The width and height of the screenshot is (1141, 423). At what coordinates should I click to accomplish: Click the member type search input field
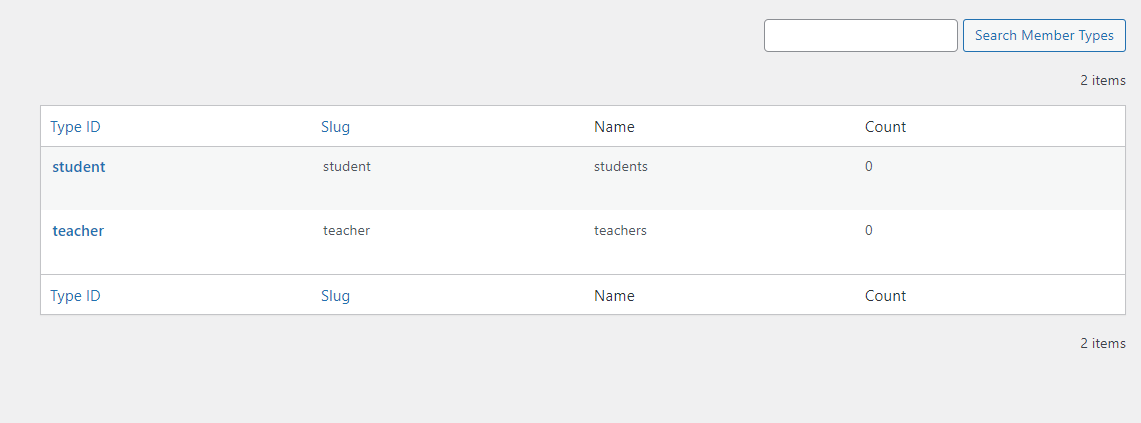[x=860, y=35]
